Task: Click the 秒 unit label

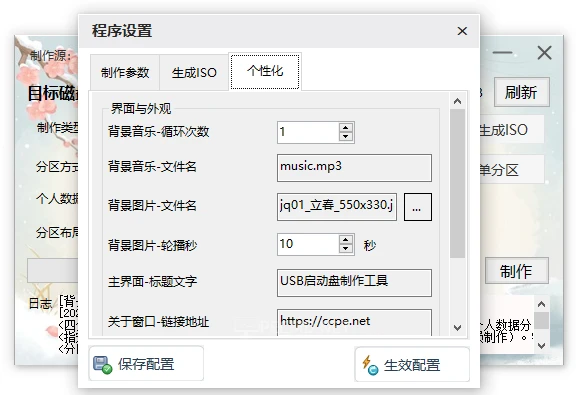Action: (370, 245)
